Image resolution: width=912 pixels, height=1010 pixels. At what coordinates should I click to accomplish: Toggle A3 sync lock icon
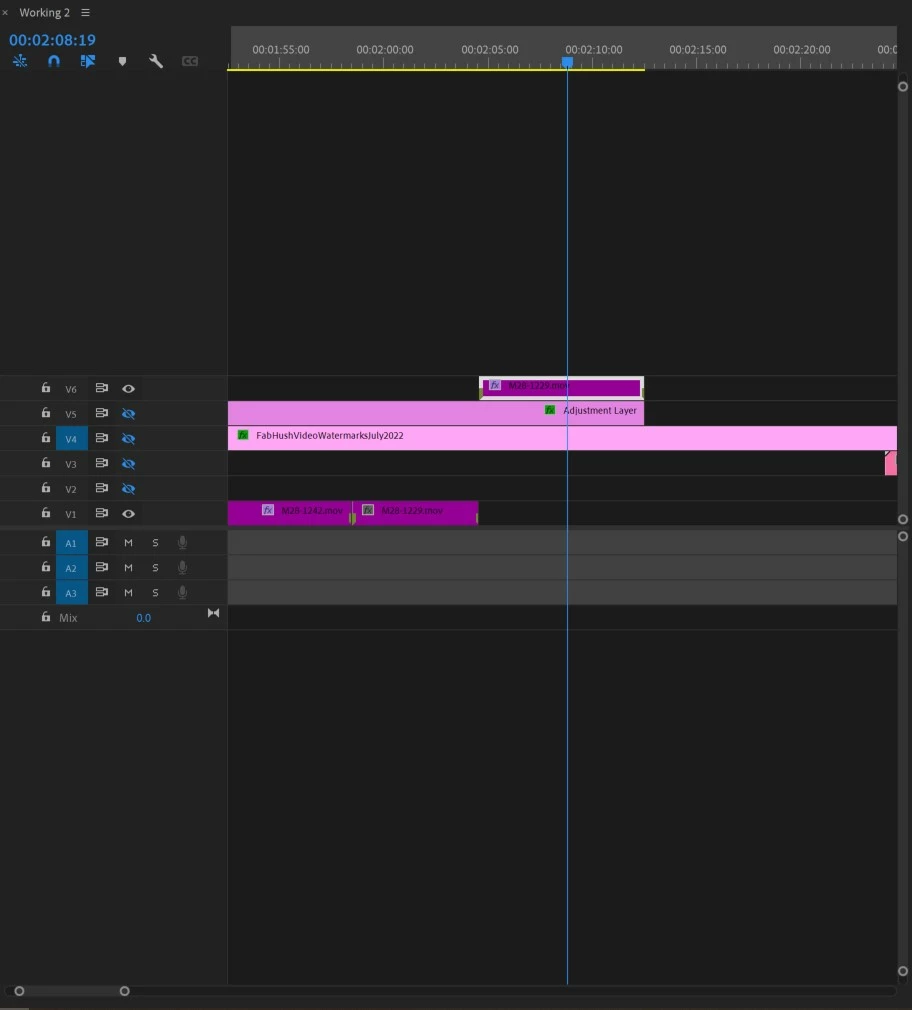[102, 593]
